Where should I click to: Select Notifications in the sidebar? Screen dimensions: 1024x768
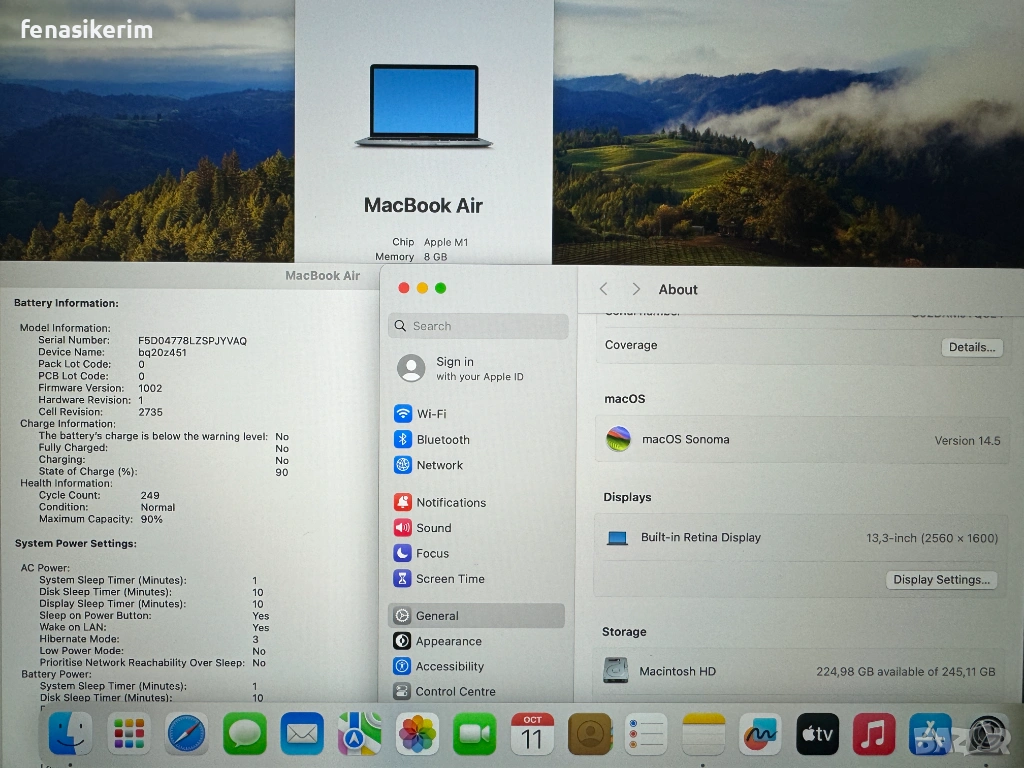click(x=450, y=503)
